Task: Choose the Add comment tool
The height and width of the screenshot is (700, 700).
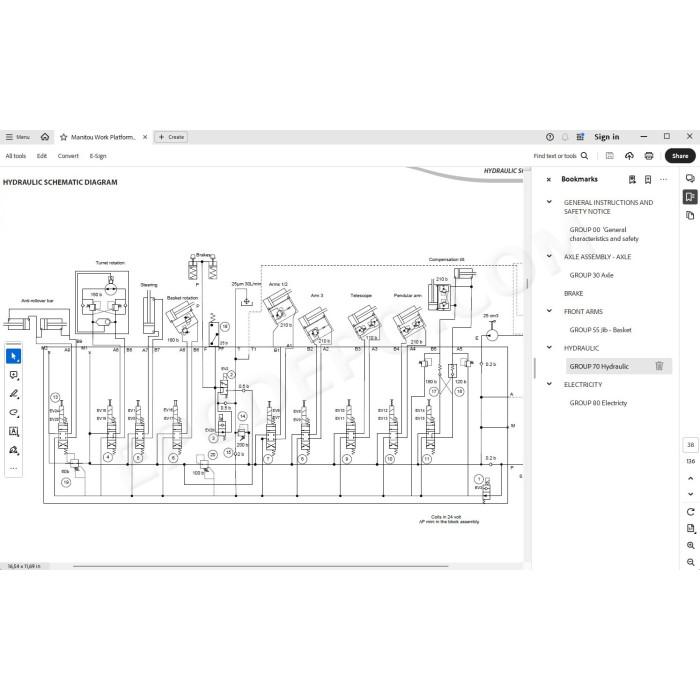Action: click(13, 375)
